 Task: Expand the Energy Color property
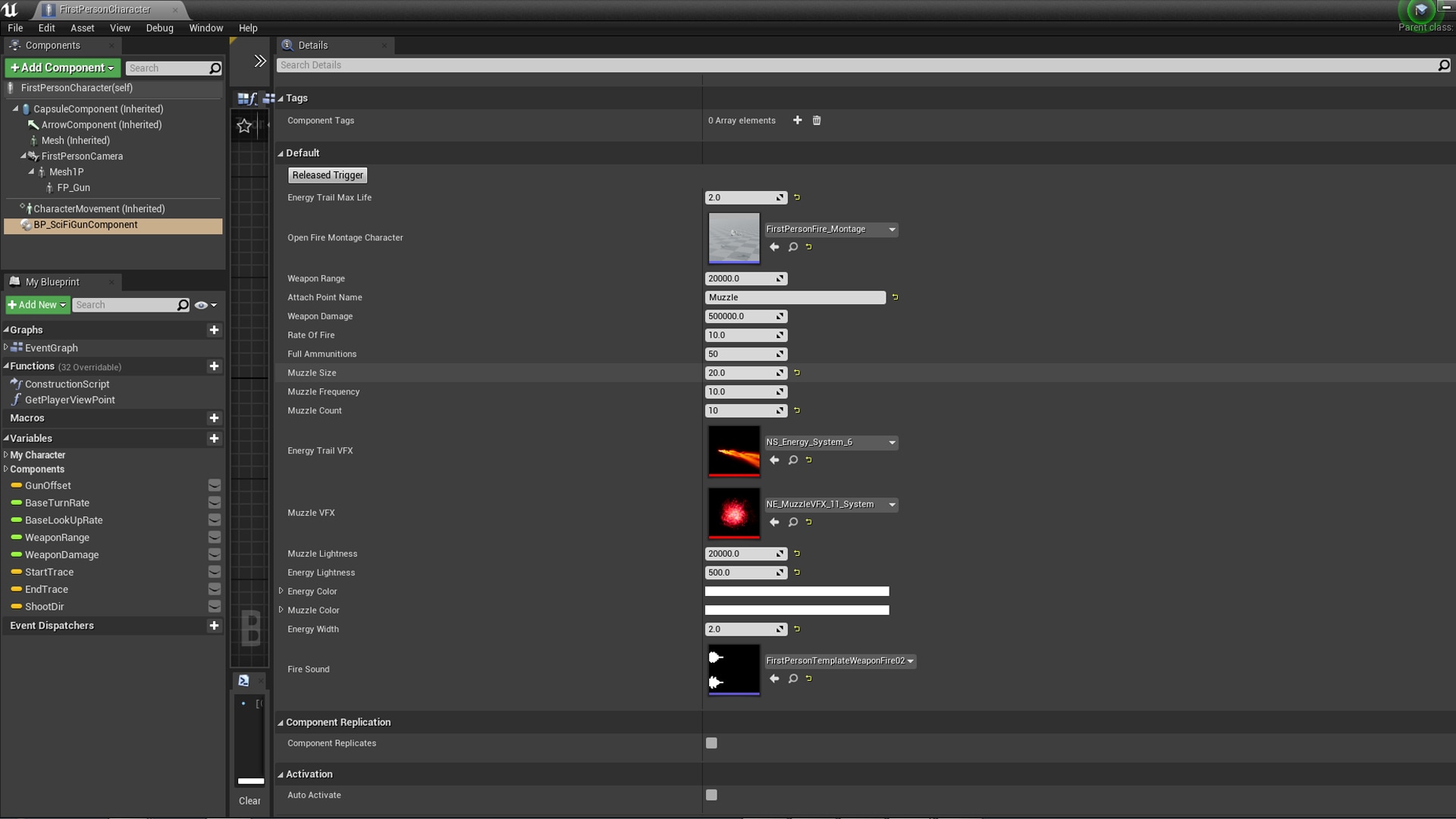pos(281,591)
